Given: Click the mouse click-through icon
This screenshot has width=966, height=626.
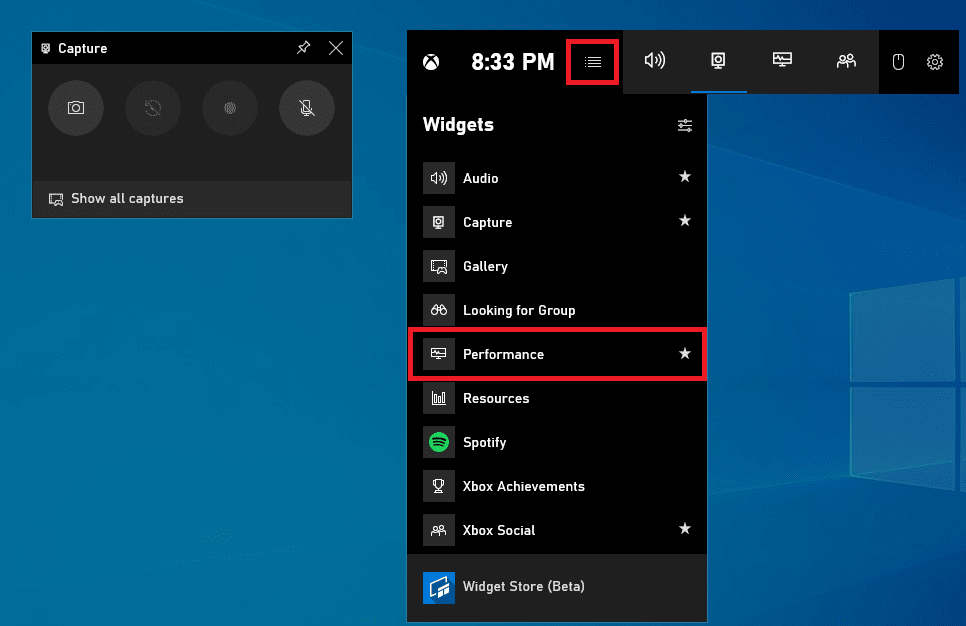Looking at the screenshot, I should [898, 62].
